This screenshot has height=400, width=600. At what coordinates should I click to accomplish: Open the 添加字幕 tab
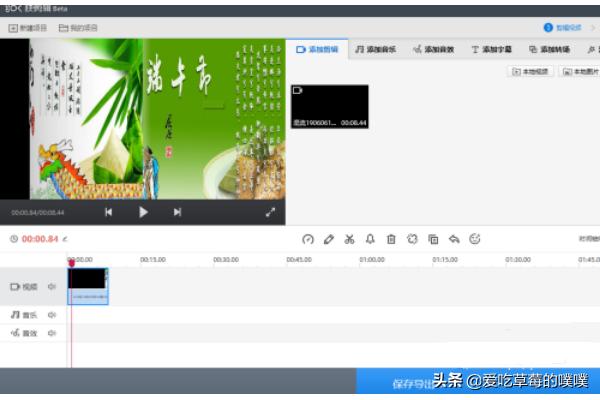click(491, 49)
